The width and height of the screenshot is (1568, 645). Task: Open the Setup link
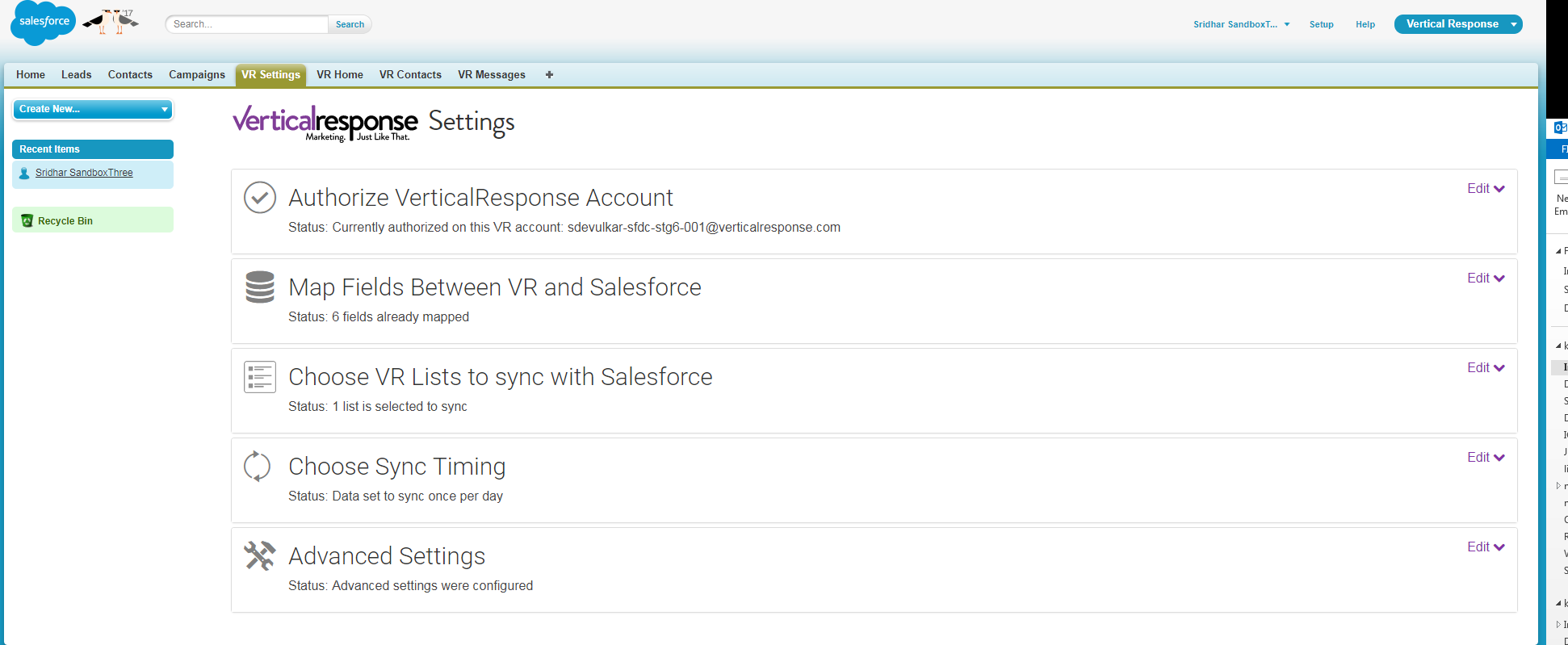pos(1321,24)
